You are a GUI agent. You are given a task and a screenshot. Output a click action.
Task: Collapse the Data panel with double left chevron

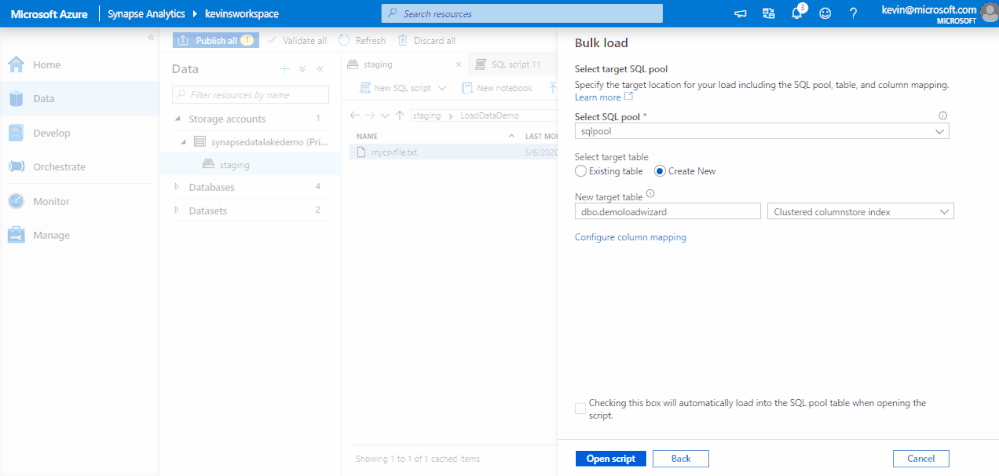(x=320, y=69)
